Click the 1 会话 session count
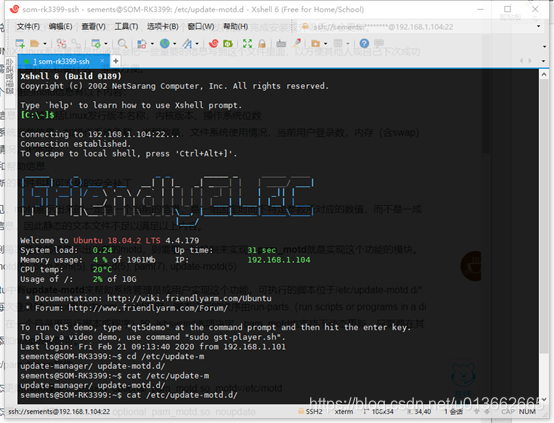Image resolution: width=554 pixels, height=423 pixels. (454, 411)
